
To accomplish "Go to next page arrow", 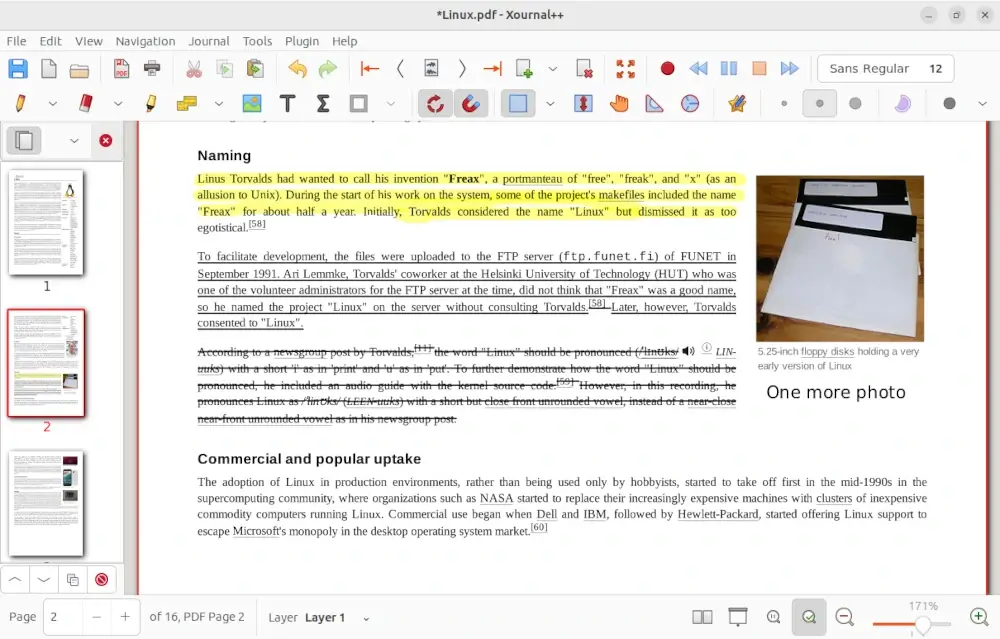I will pos(462,68).
